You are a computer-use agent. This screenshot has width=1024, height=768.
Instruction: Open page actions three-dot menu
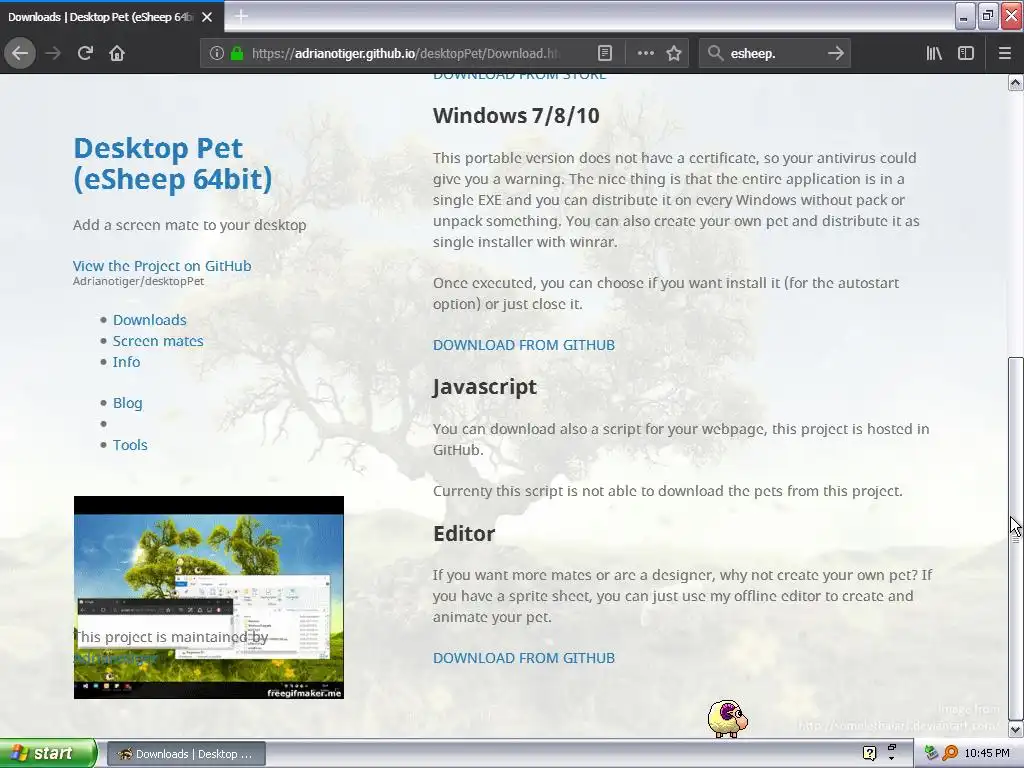pyautogui.click(x=645, y=54)
